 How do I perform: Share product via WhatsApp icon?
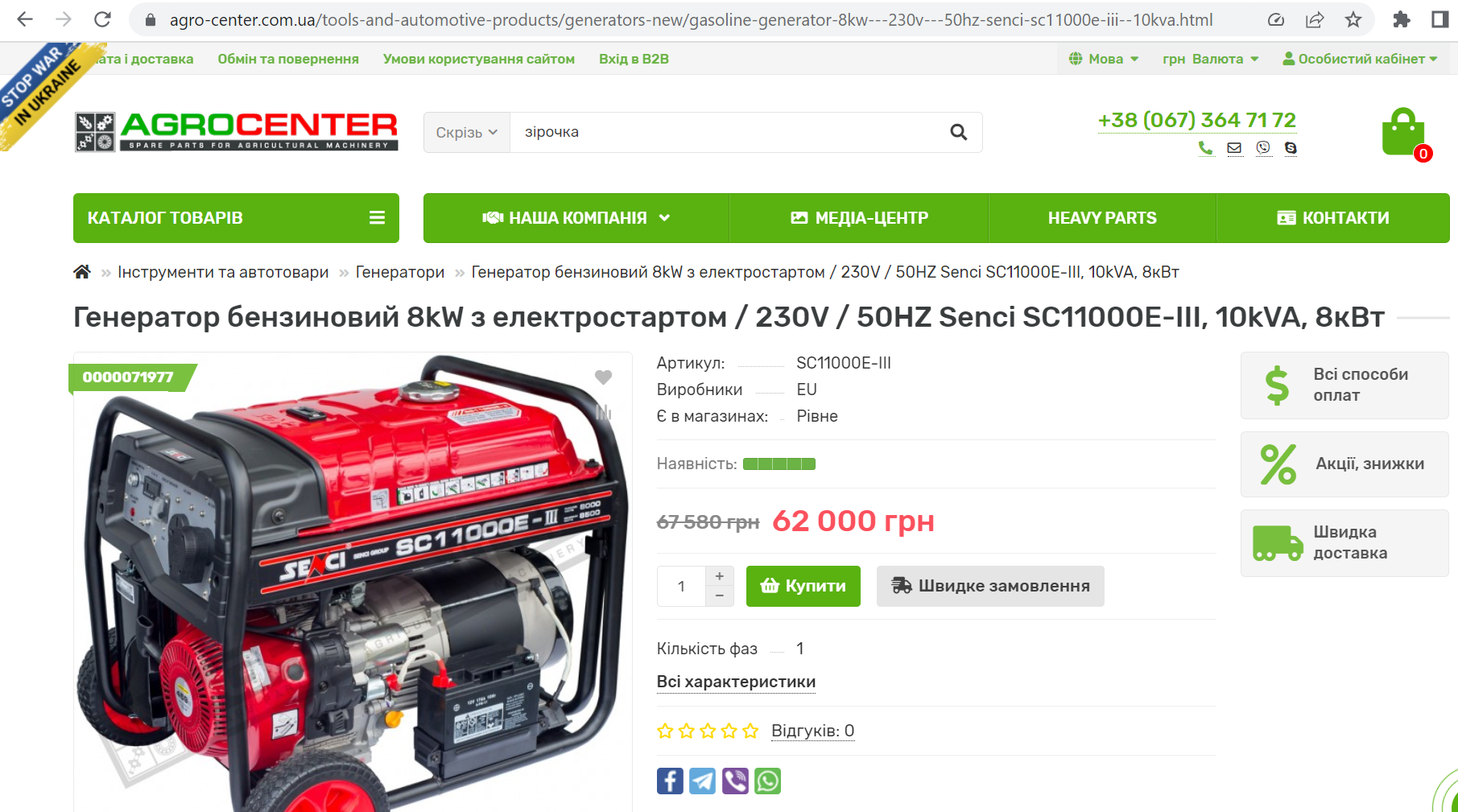coord(767,781)
